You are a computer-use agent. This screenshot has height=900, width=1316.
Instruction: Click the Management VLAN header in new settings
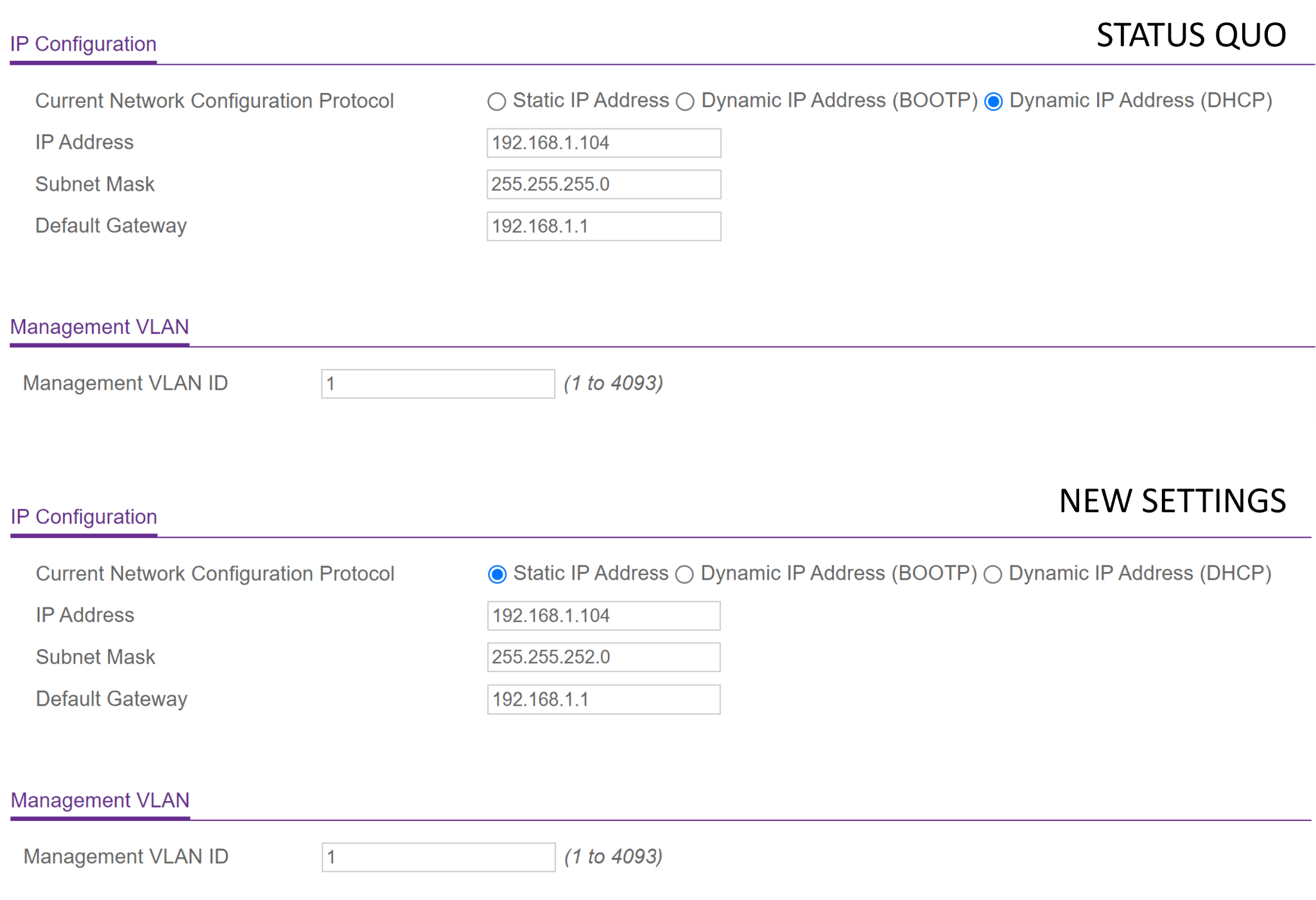click(100, 800)
